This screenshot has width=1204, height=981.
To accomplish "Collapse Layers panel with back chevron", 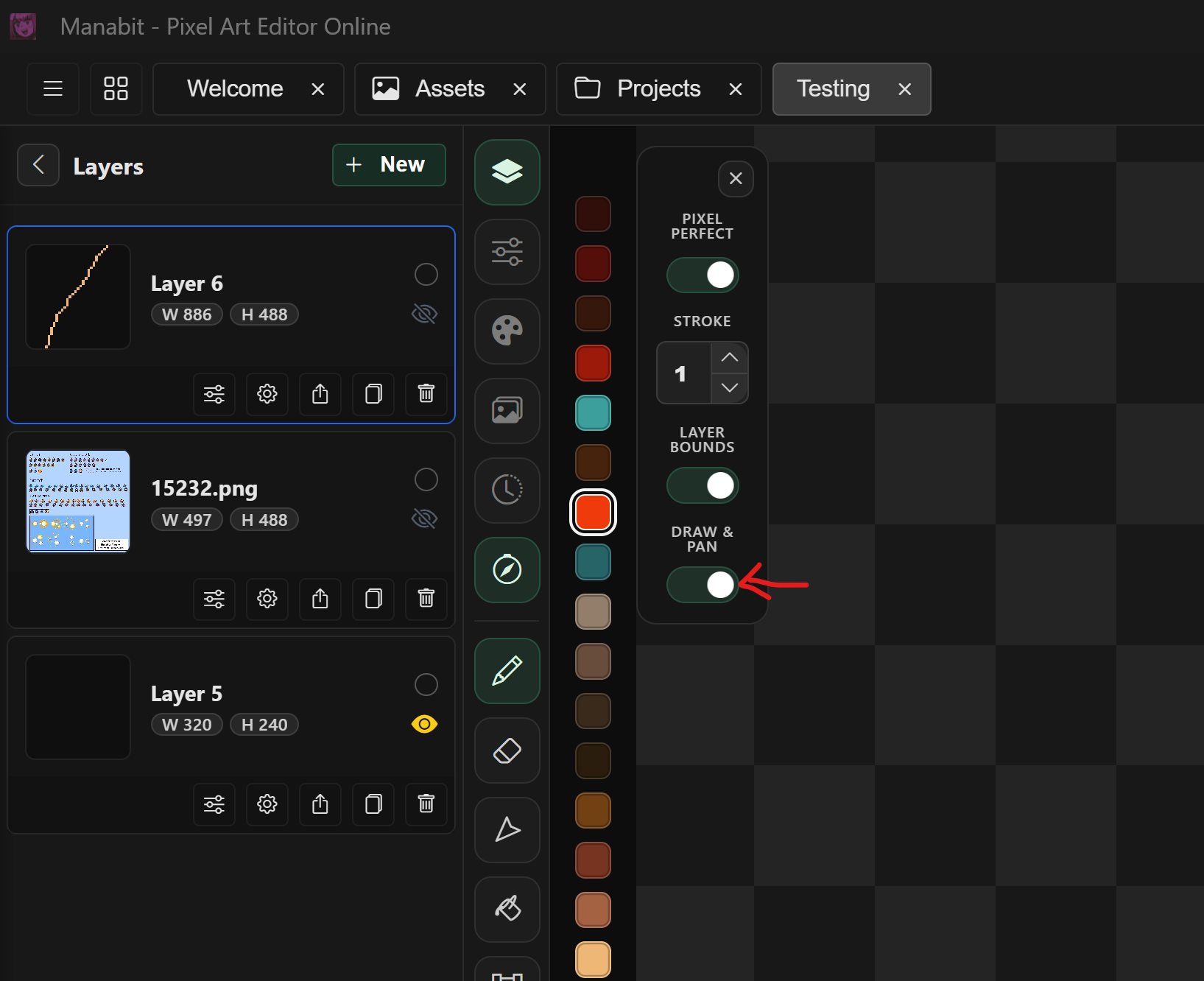I will point(38,165).
